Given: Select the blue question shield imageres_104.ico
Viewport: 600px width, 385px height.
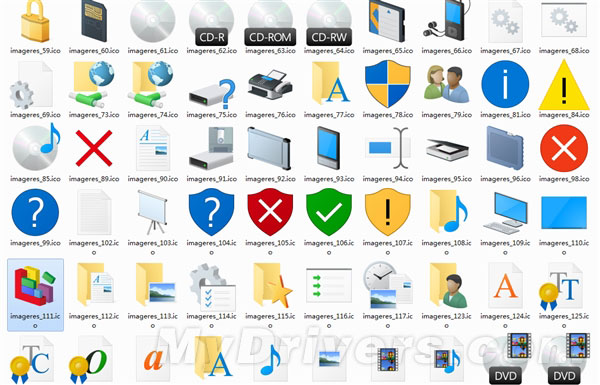Looking at the screenshot, I should tap(212, 212).
